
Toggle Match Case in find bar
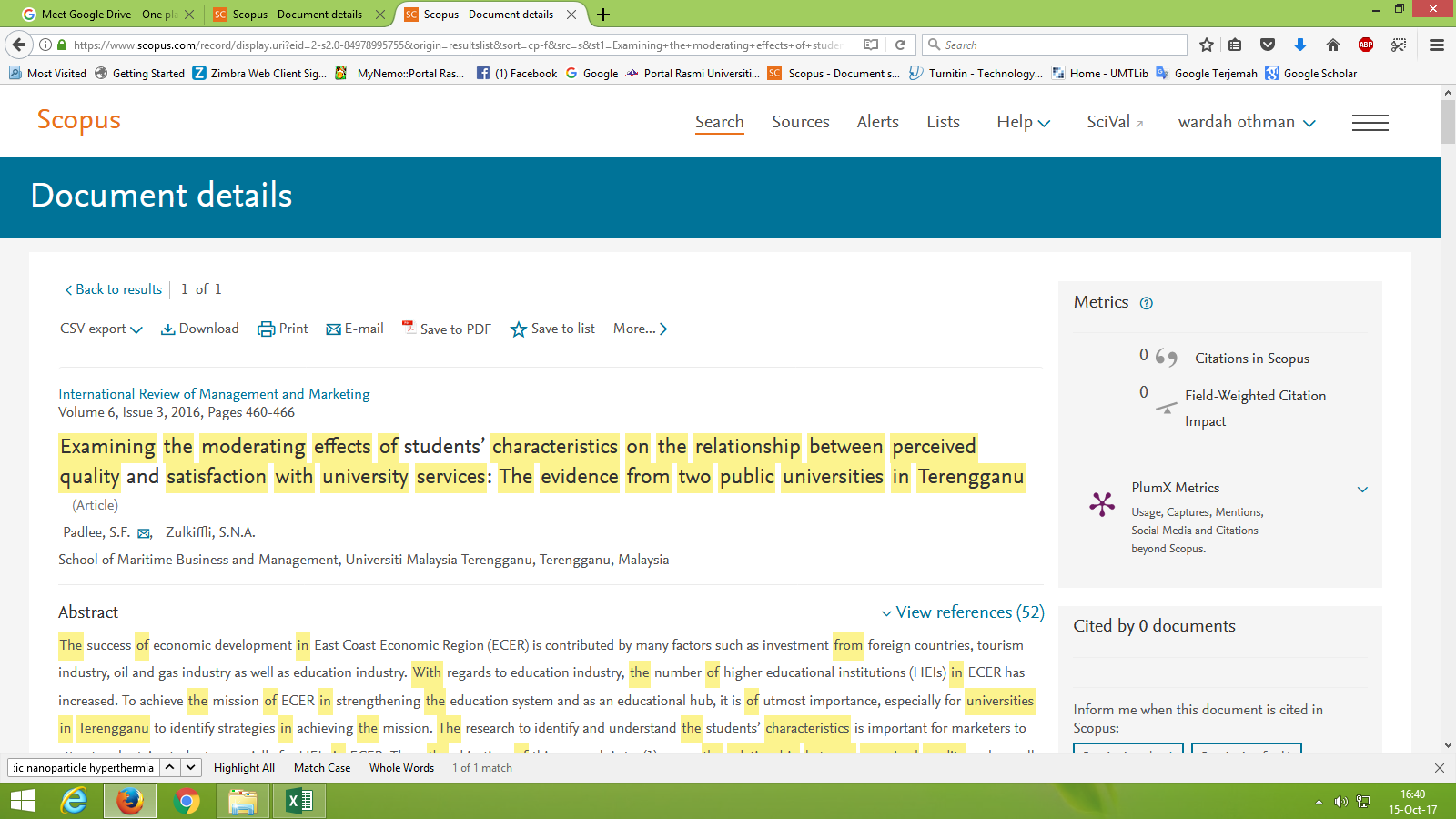click(322, 768)
